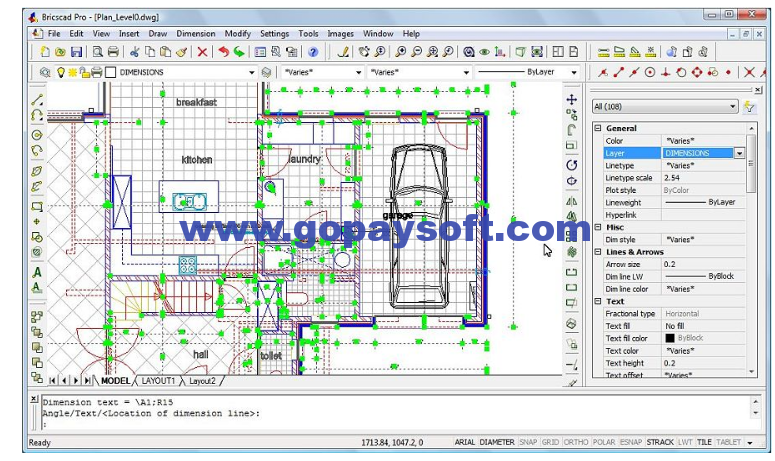Redo with the green curved arrow
Image resolution: width=775 pixels, height=461 pixels.
coord(239,52)
